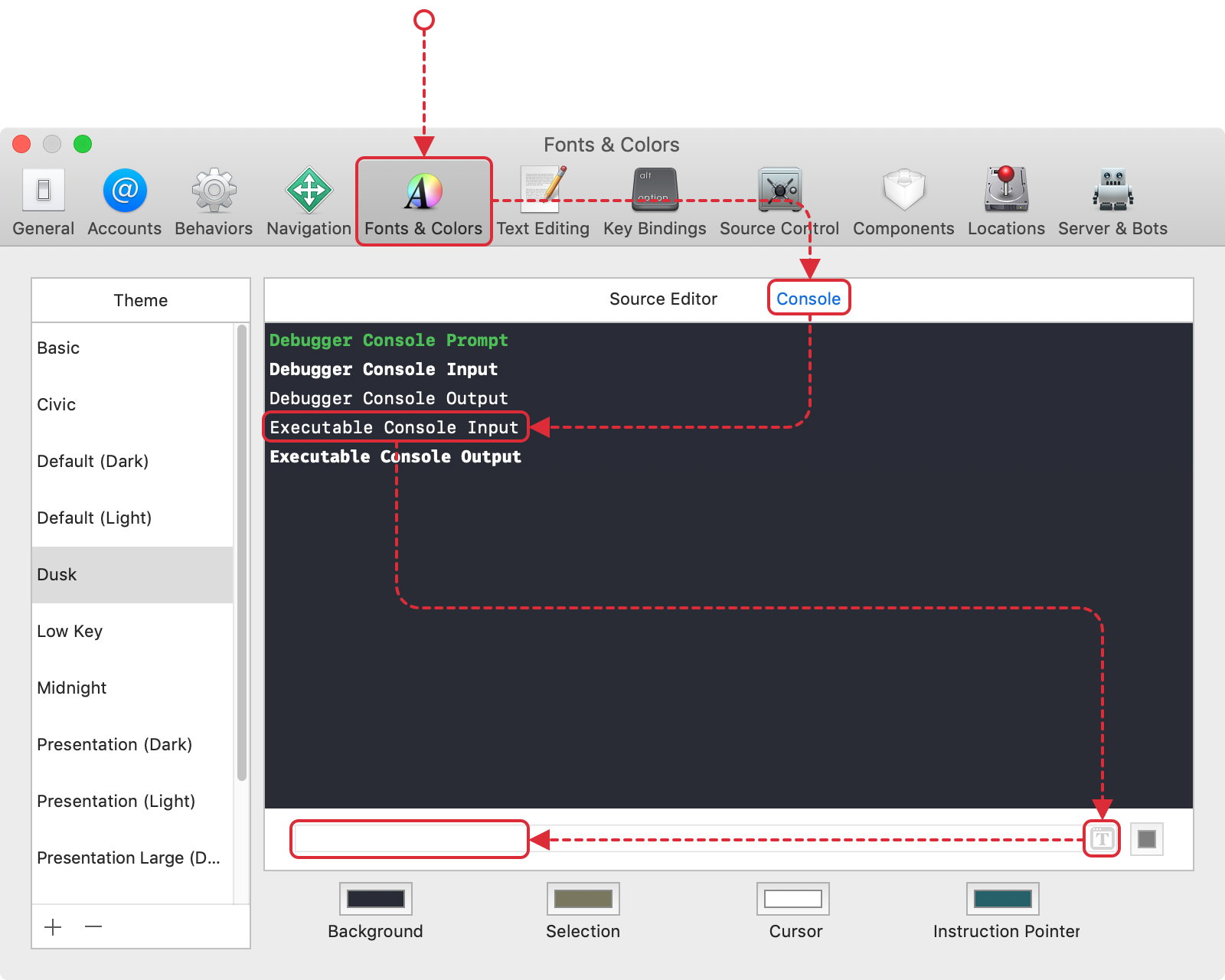Select the Dusk theme
1225x980 pixels.
pyautogui.click(x=132, y=575)
